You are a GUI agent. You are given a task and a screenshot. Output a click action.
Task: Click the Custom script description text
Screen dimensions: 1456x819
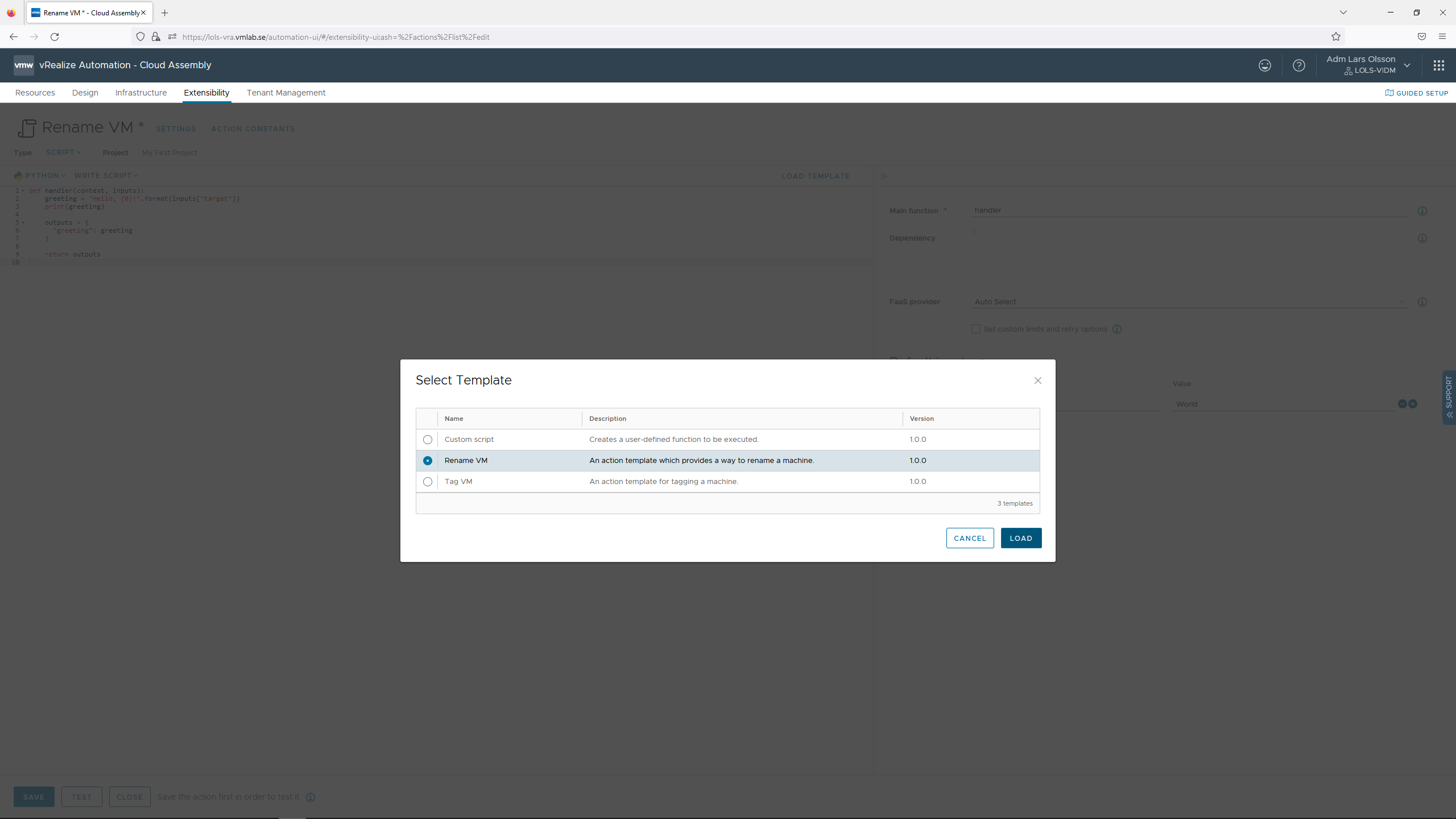tap(674, 440)
